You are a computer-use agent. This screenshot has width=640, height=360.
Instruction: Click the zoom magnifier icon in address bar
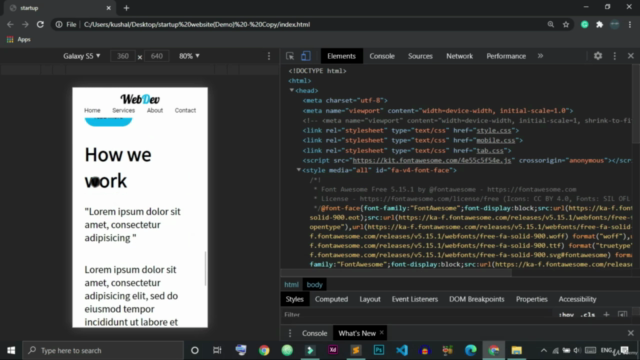pos(551,24)
